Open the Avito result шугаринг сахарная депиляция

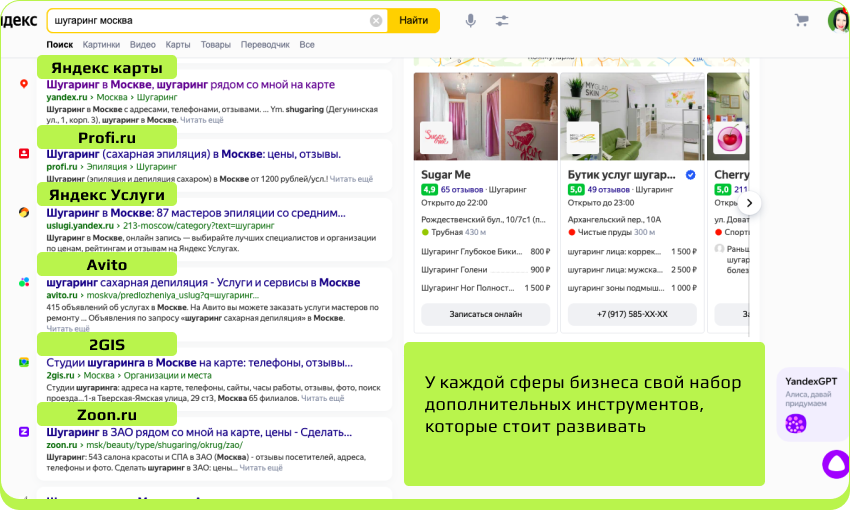[x=203, y=282]
